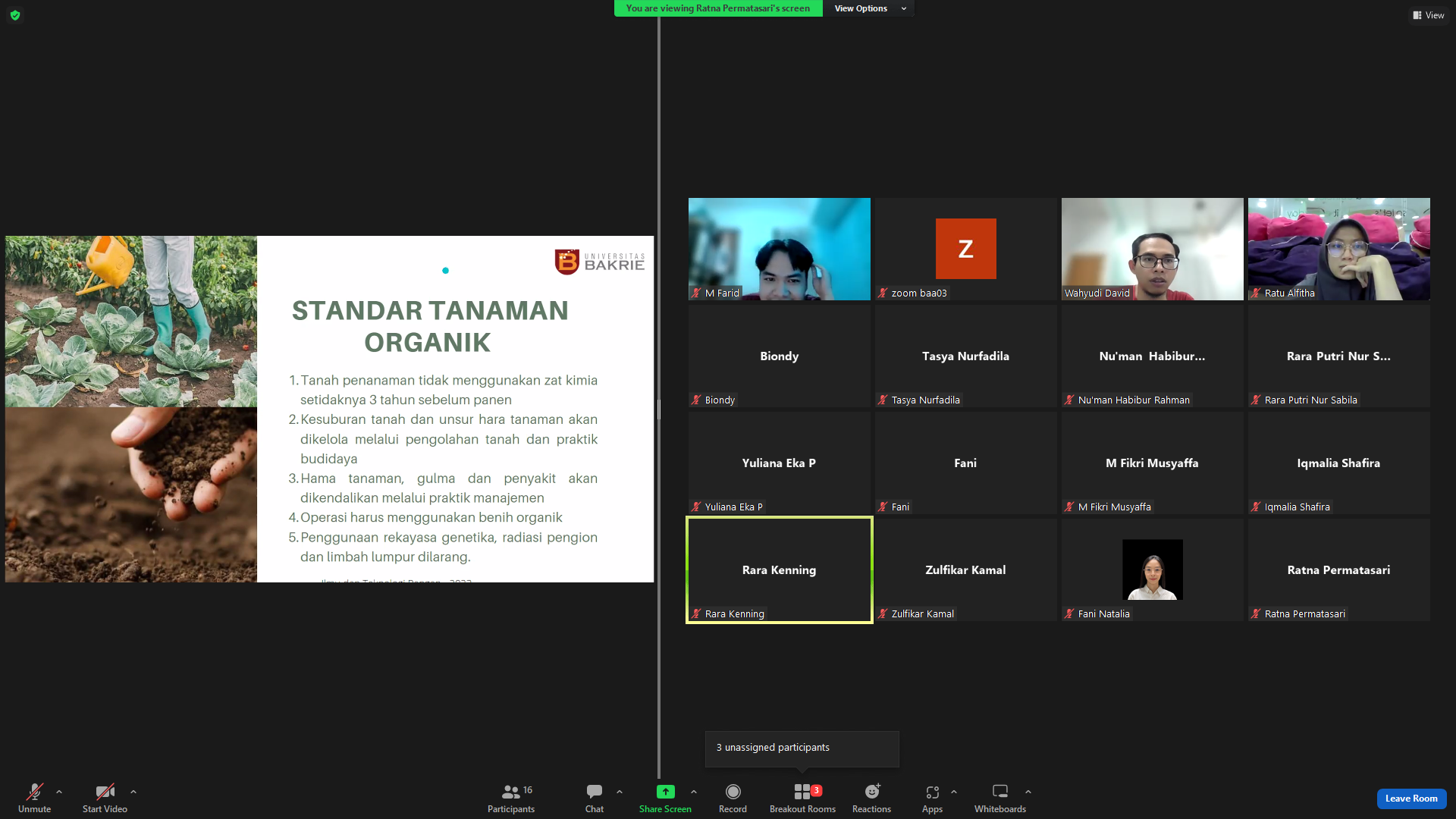Click the Unmute microphone icon

(34, 792)
